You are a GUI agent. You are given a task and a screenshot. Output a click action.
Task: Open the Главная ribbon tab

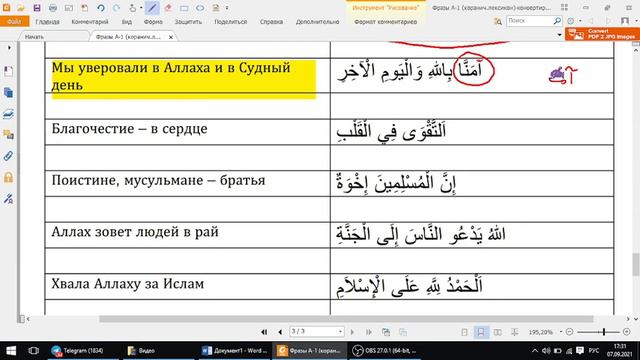coord(47,22)
